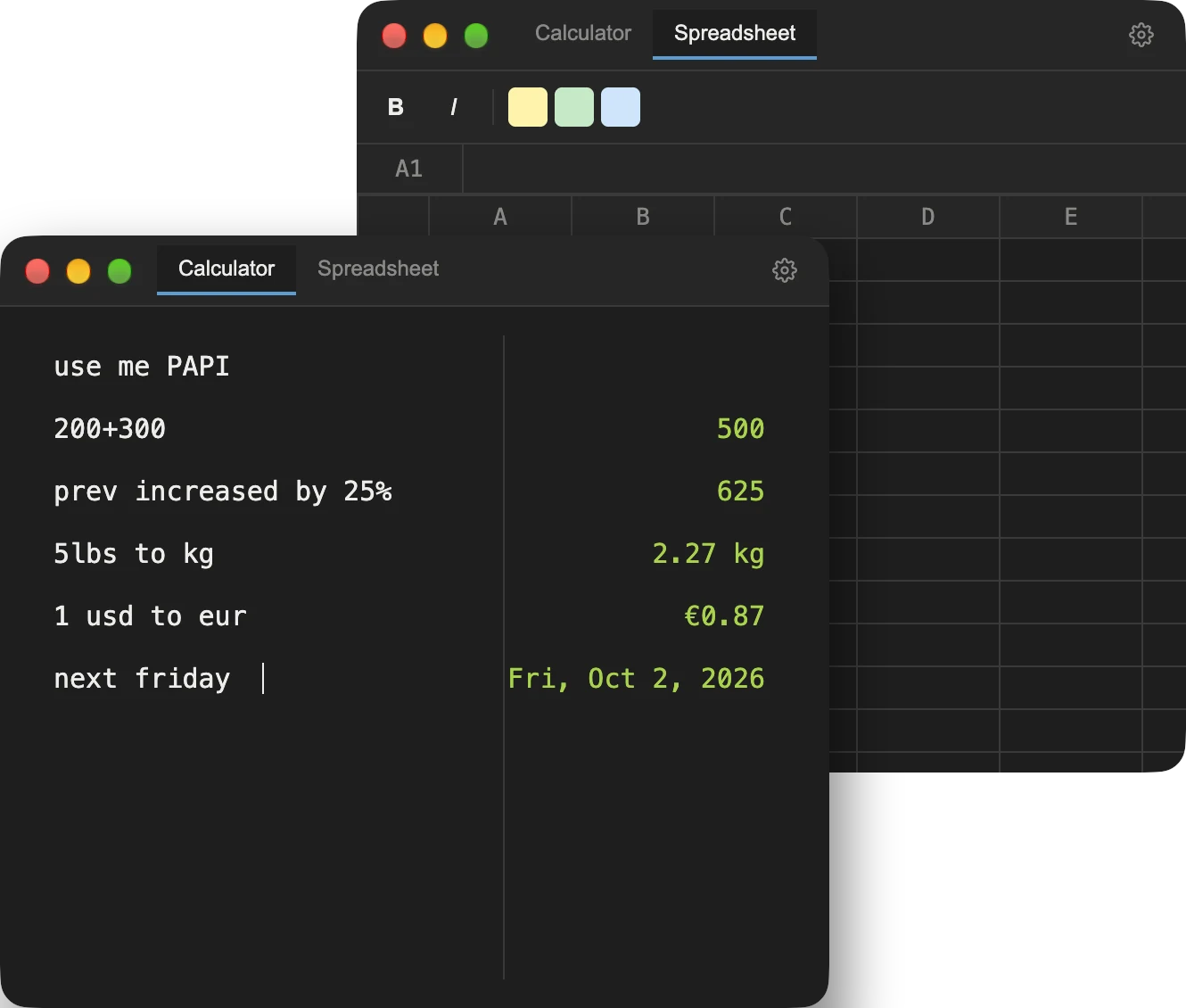
Task: Click the result '€0.87'
Action: click(x=724, y=616)
